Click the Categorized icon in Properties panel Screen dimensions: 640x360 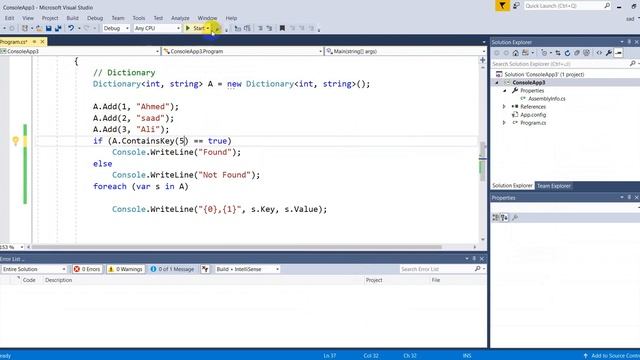click(496, 218)
